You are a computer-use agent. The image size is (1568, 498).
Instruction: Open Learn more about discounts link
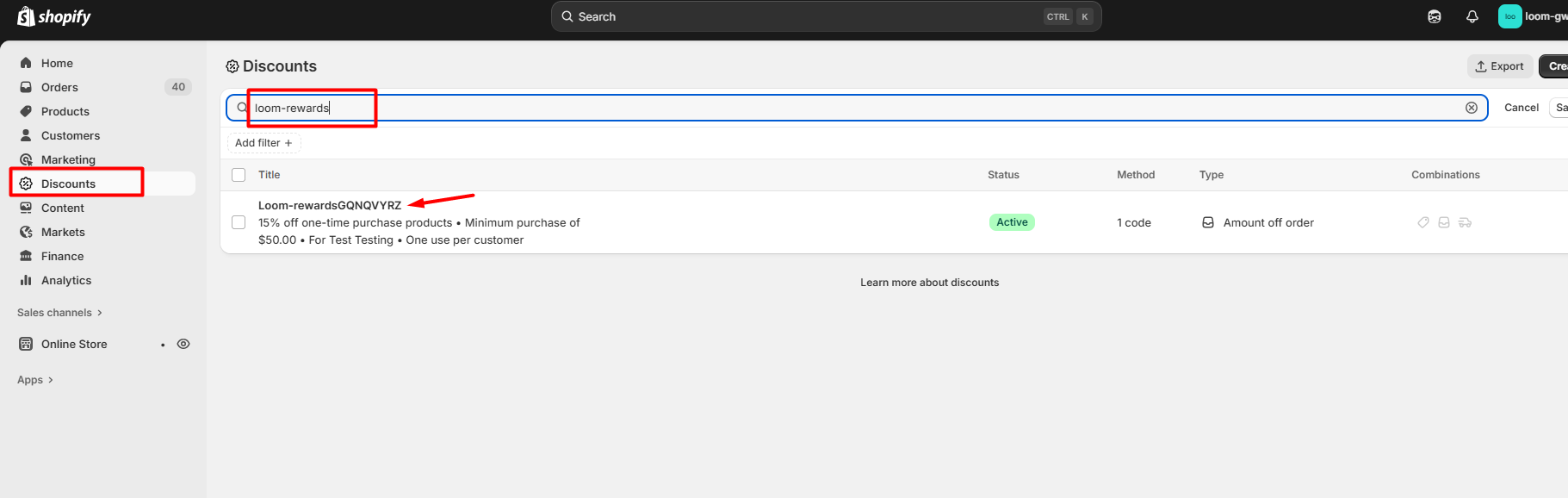(929, 283)
